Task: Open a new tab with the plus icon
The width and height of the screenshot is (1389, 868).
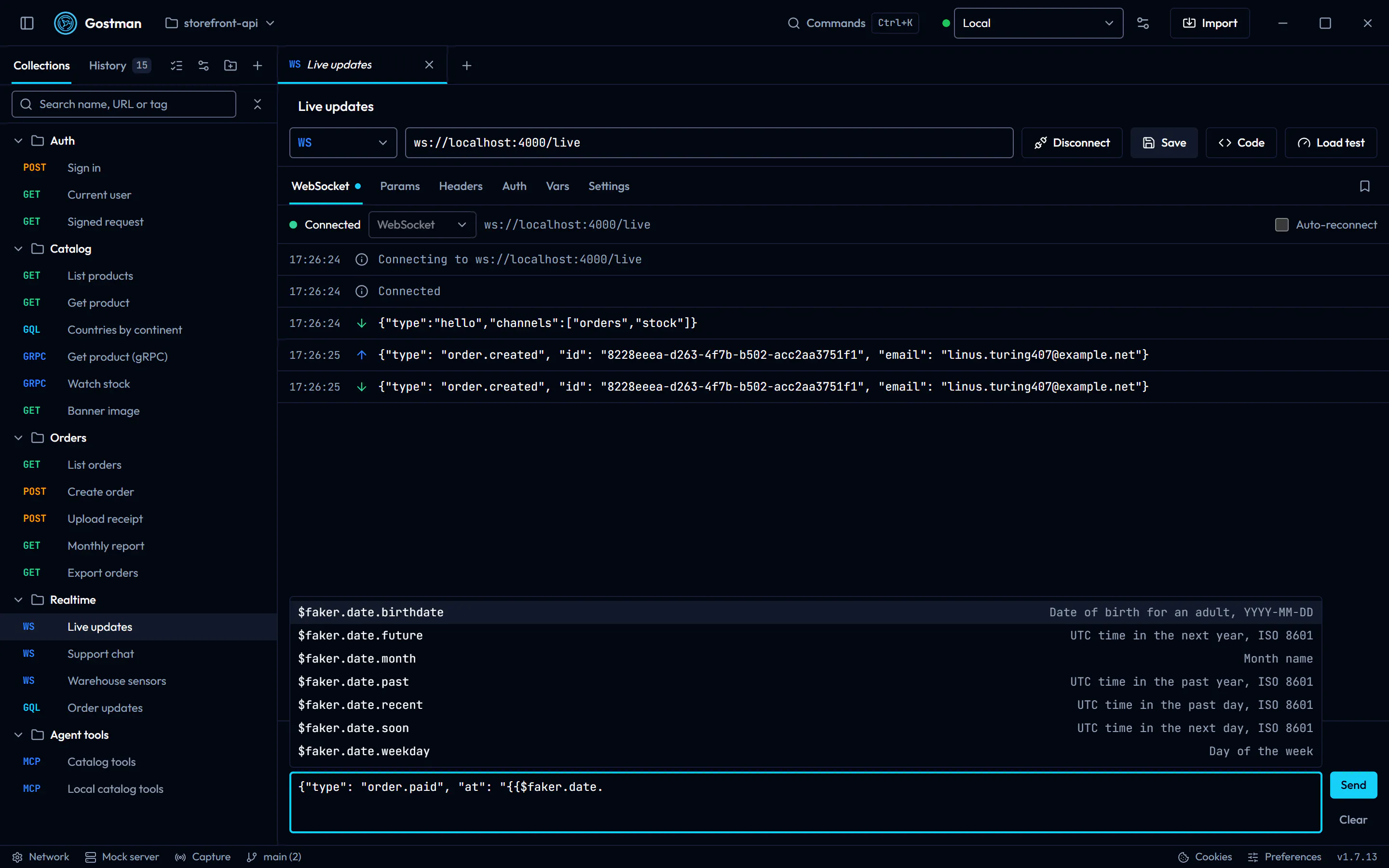Action: (x=467, y=66)
